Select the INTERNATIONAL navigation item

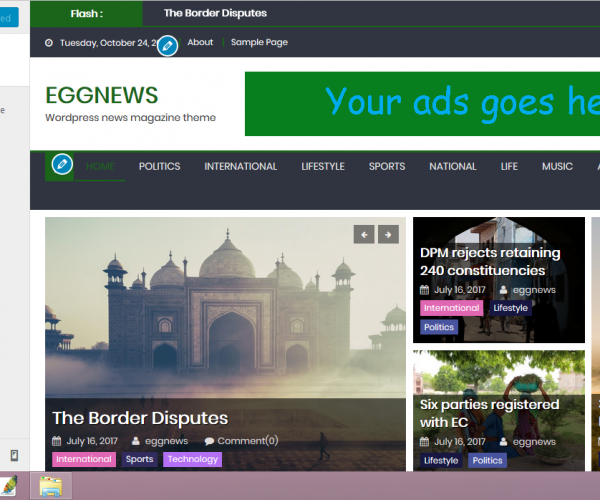(x=240, y=166)
